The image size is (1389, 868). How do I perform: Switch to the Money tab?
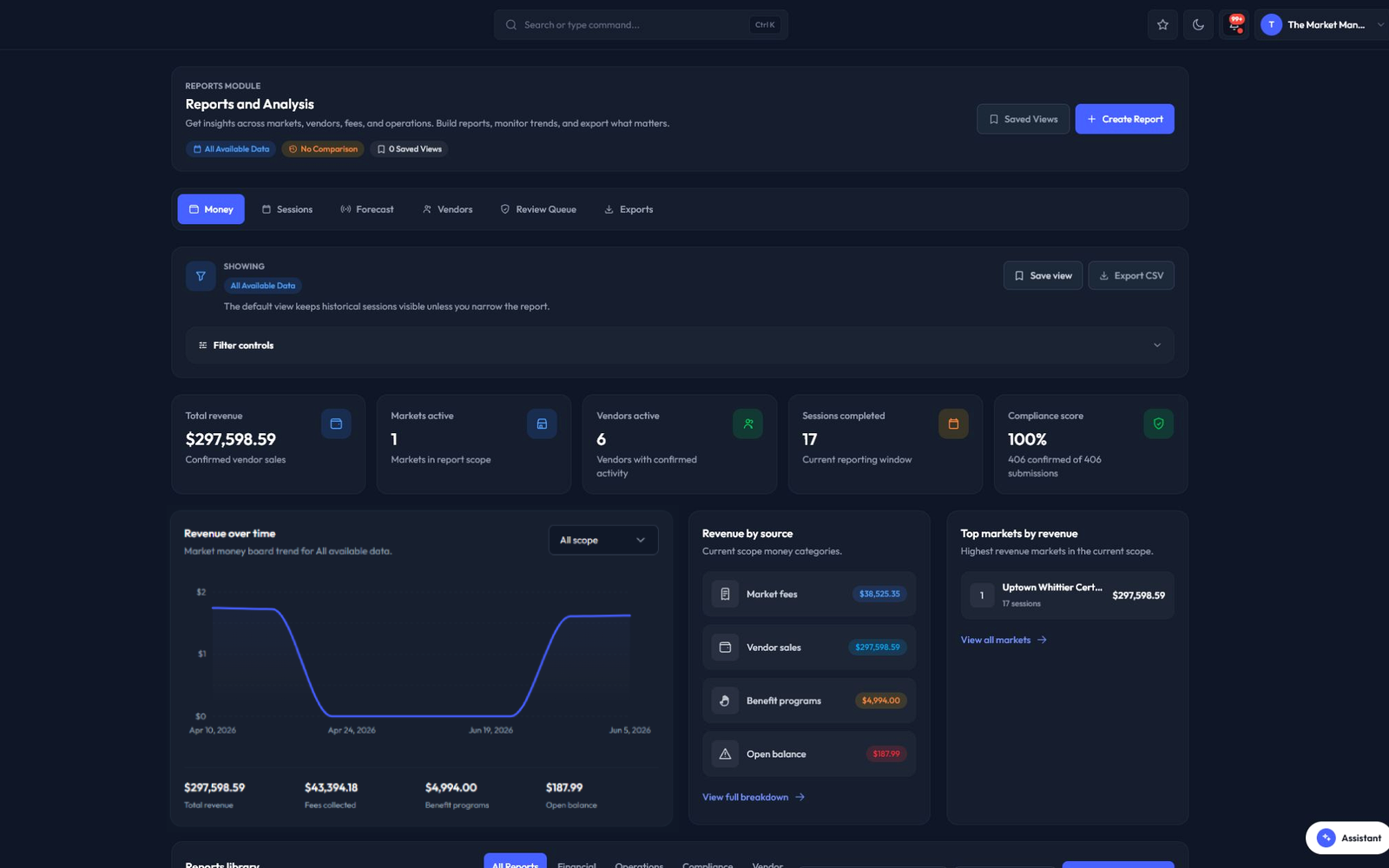tap(211, 209)
